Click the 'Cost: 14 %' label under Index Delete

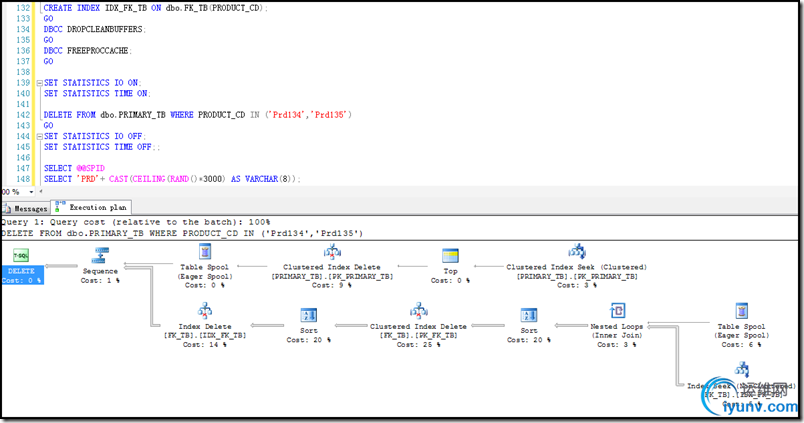pyautogui.click(x=205, y=345)
